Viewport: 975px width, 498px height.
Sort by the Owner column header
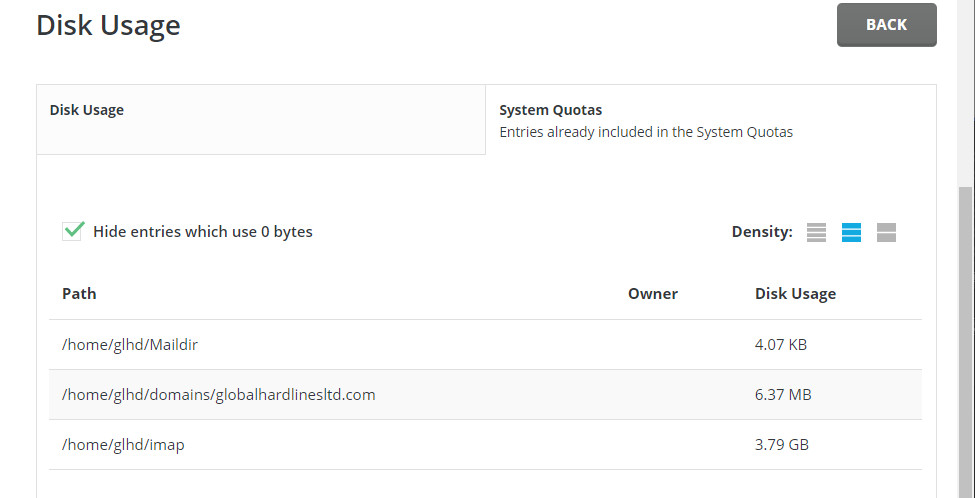pos(652,294)
